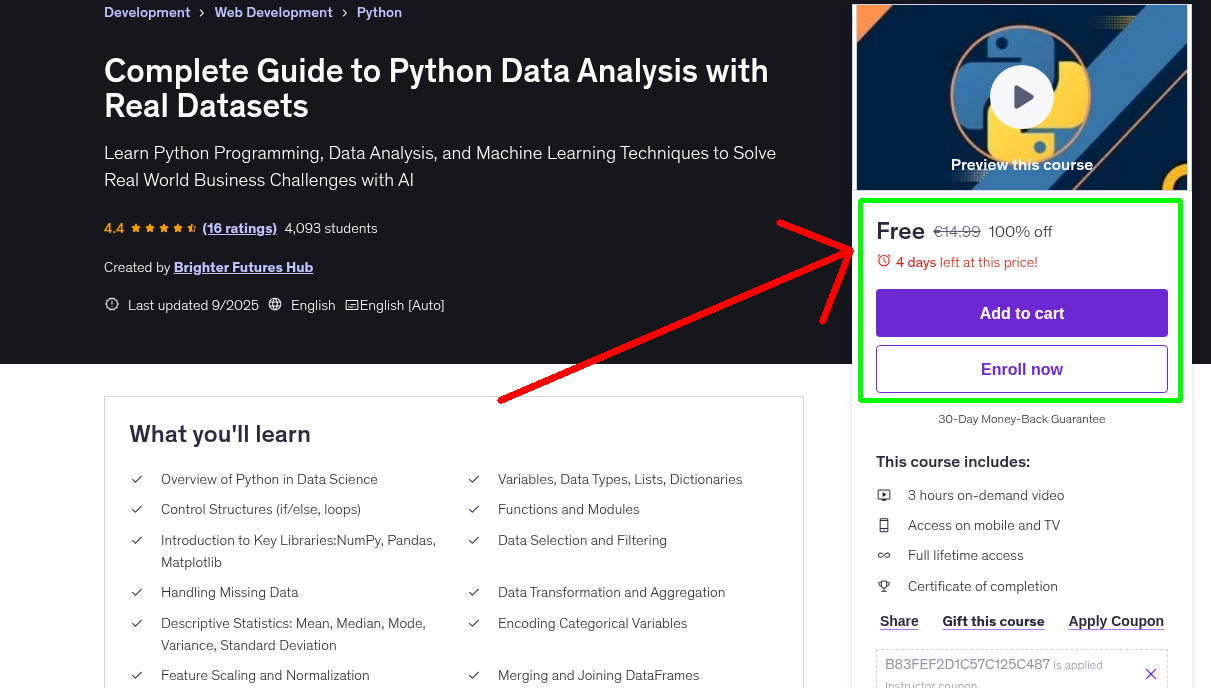The width and height of the screenshot is (1211, 688).
Task: Click the clock icon beside Last updated
Action: tap(111, 304)
